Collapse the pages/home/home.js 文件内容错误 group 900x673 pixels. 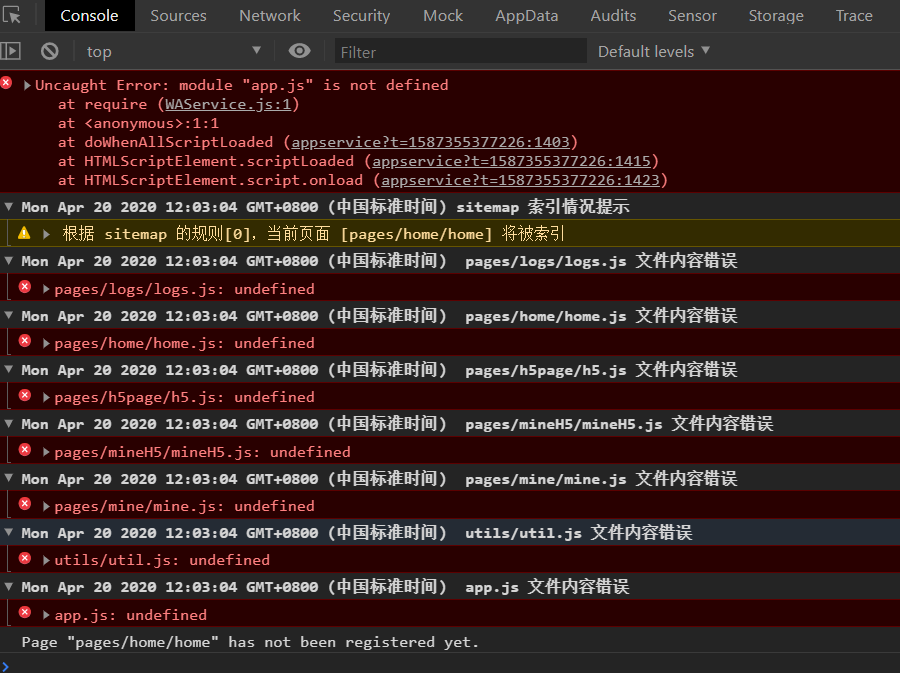[x=9, y=315]
